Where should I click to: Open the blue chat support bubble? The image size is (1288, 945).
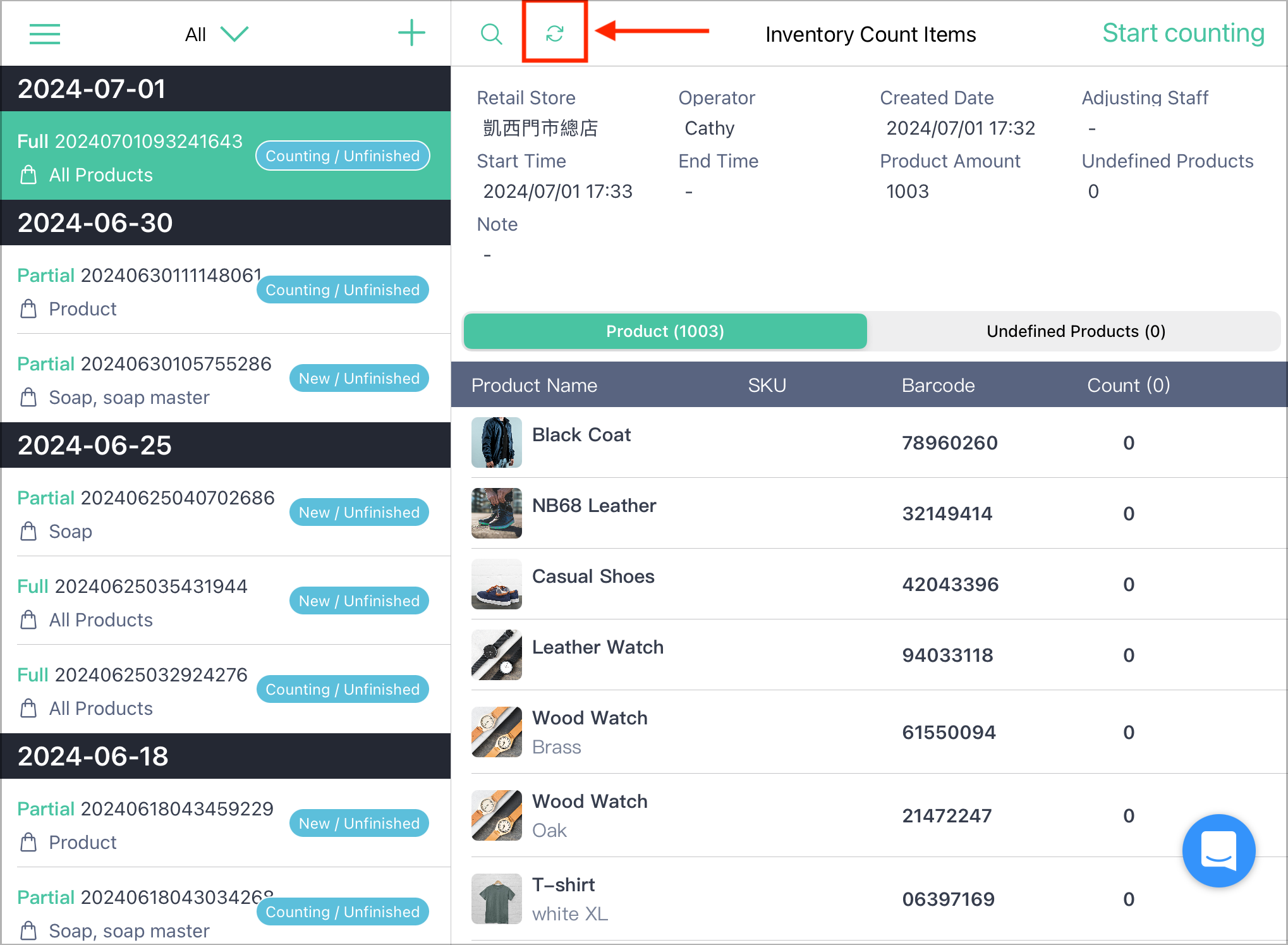[x=1218, y=850]
